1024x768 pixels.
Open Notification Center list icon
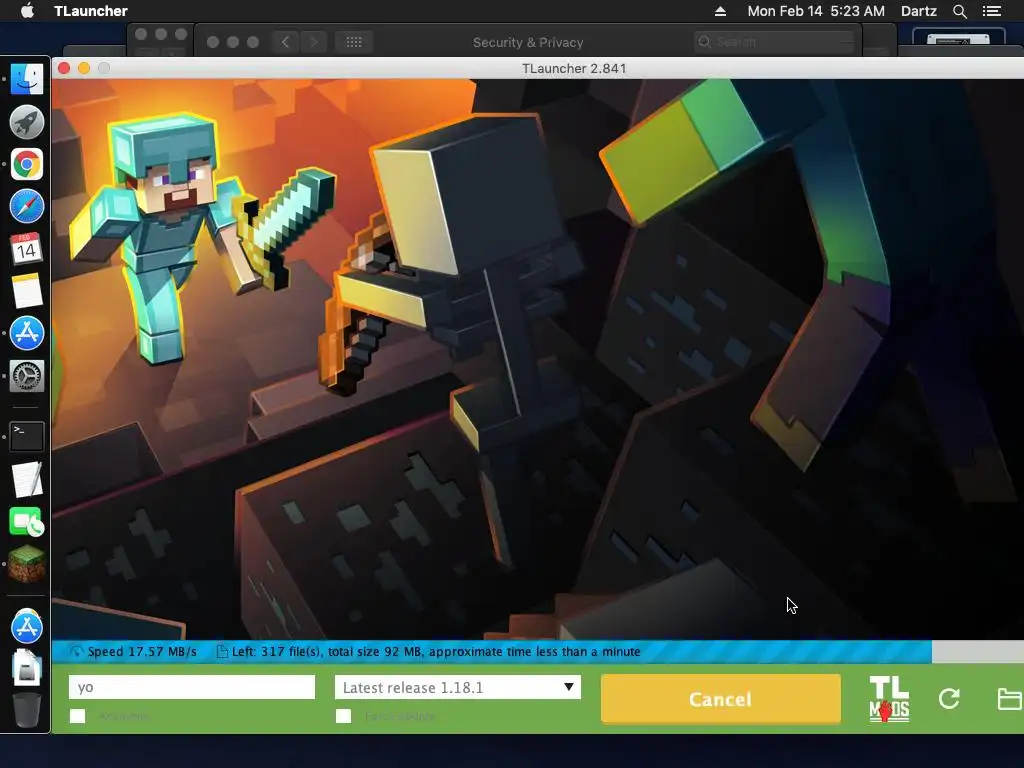992,11
